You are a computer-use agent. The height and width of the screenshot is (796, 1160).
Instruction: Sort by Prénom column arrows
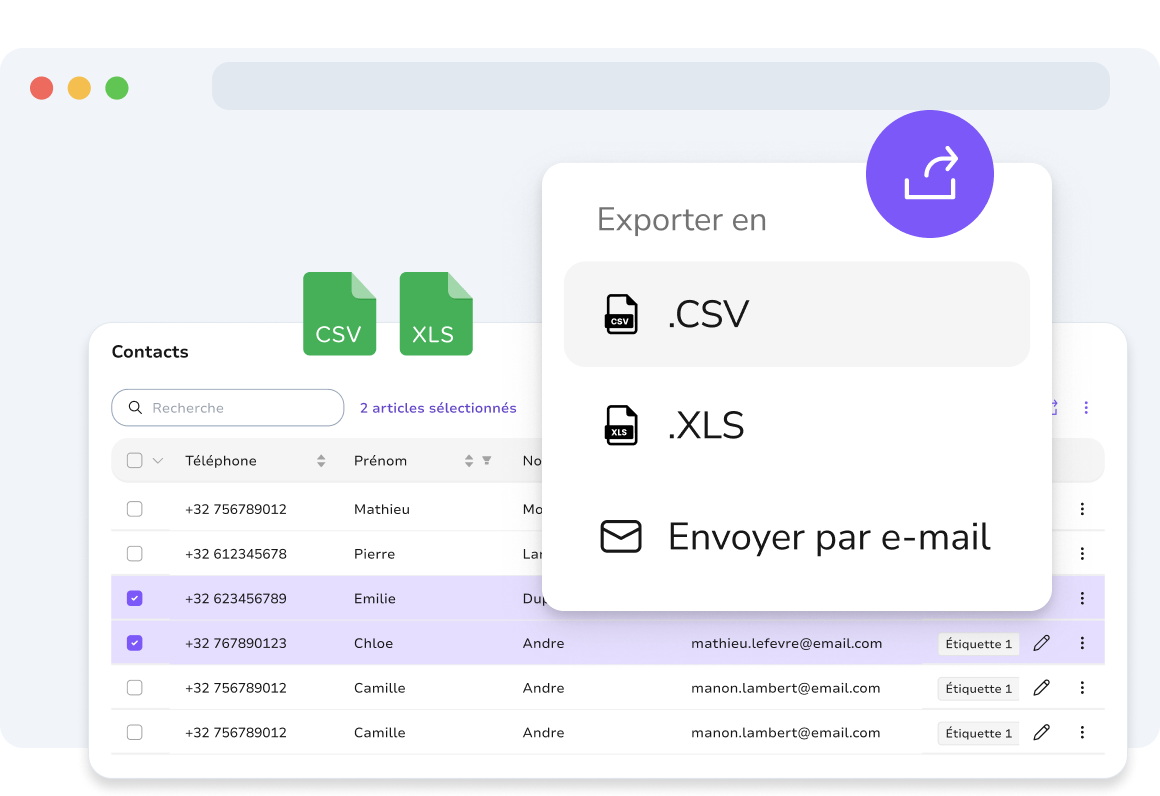pos(468,461)
